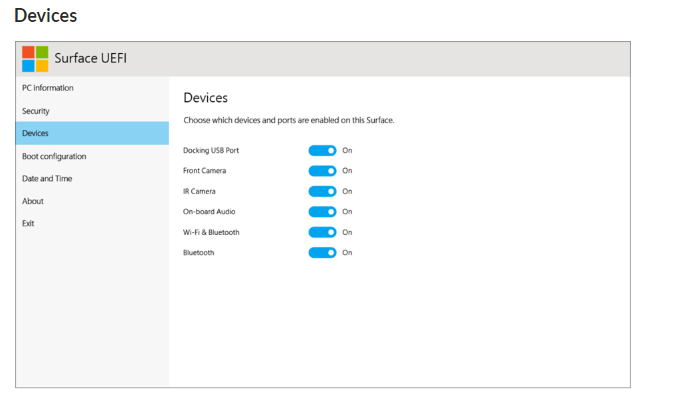This screenshot has width=676, height=409.
Task: Click the Bluetooth row label
Action: tap(198, 253)
